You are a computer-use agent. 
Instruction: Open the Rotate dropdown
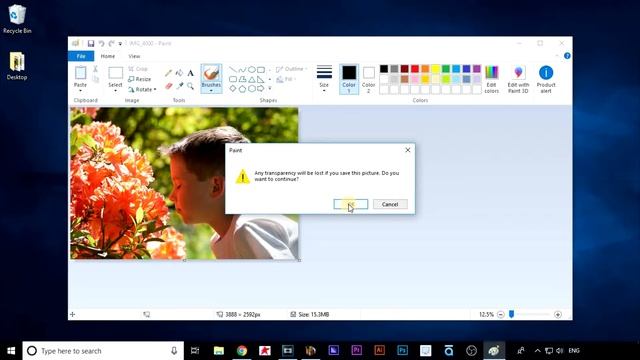click(142, 89)
